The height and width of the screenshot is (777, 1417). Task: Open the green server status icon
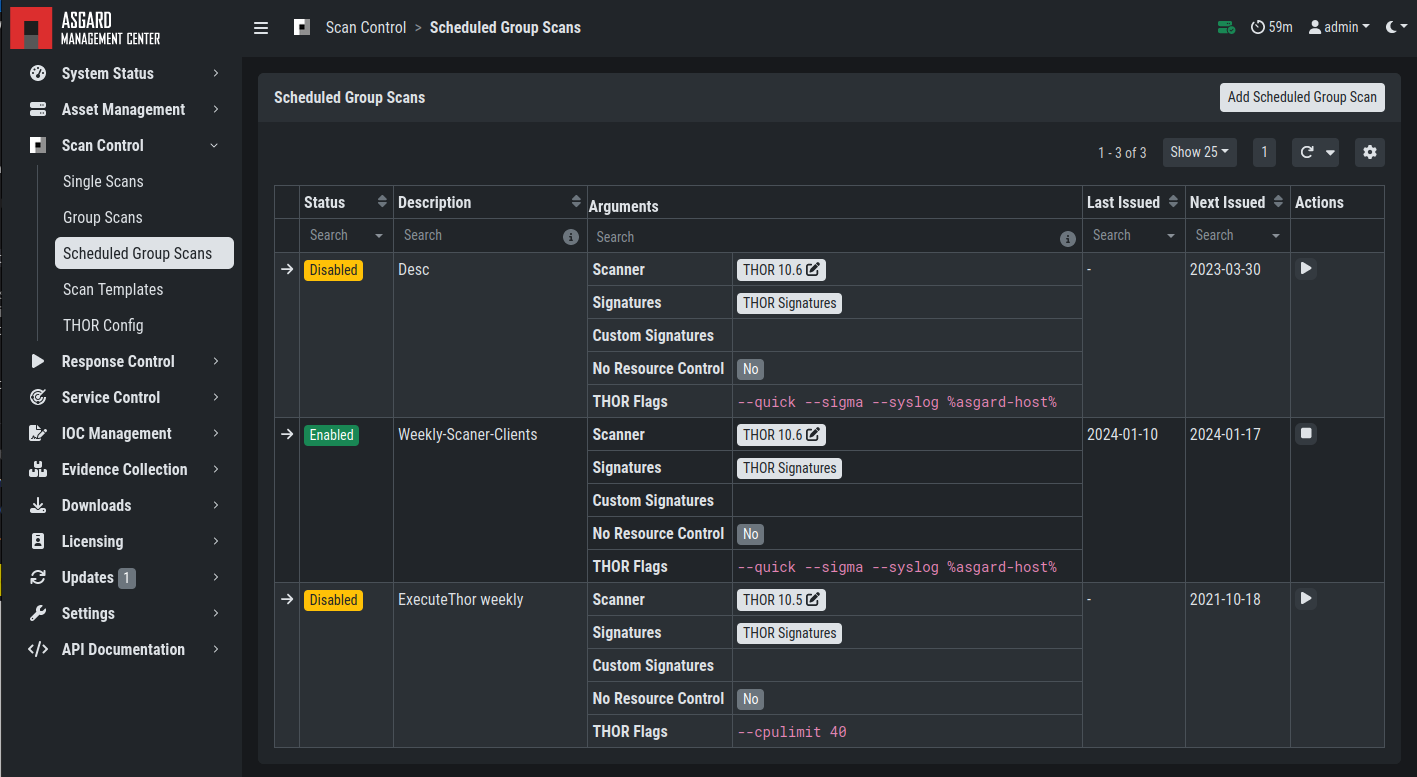1226,28
